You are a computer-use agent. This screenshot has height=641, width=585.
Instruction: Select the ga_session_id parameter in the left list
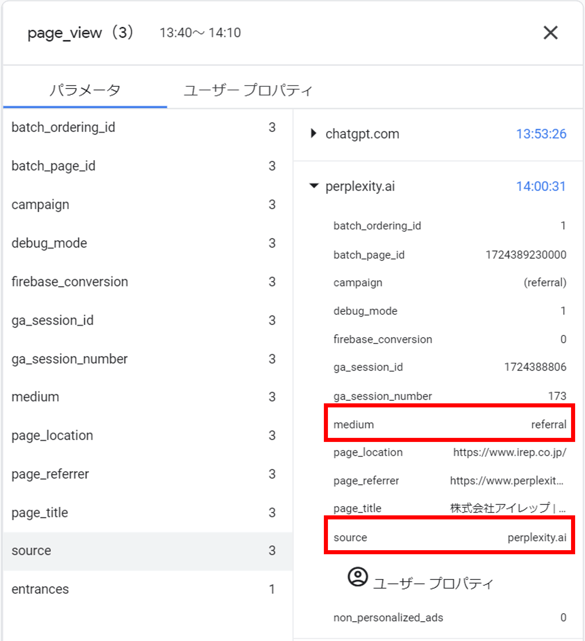pyautogui.click(x=147, y=320)
